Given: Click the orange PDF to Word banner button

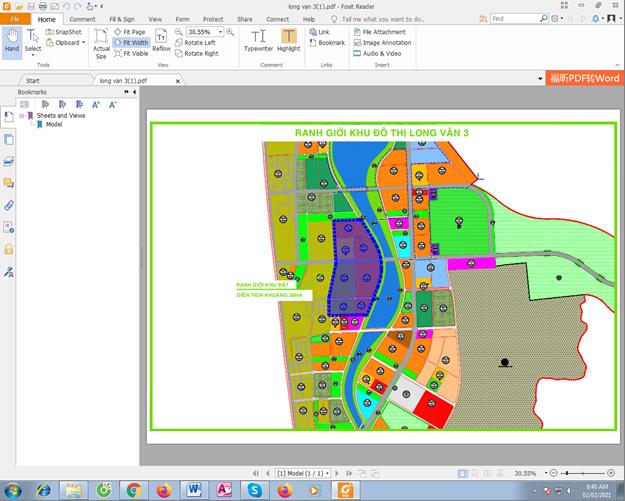Looking at the screenshot, I should (584, 79).
